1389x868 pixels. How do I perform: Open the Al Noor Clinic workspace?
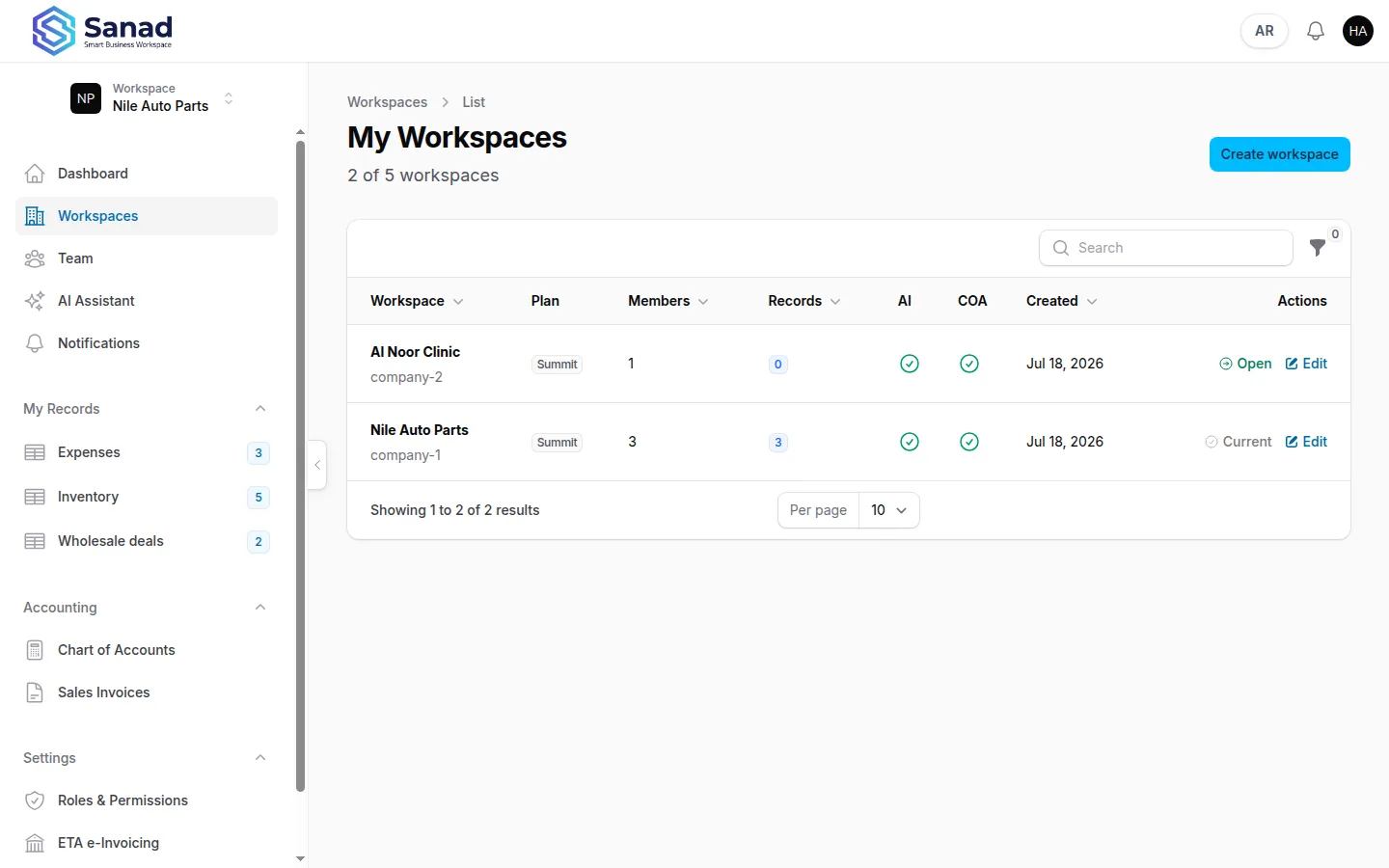[x=1245, y=364]
